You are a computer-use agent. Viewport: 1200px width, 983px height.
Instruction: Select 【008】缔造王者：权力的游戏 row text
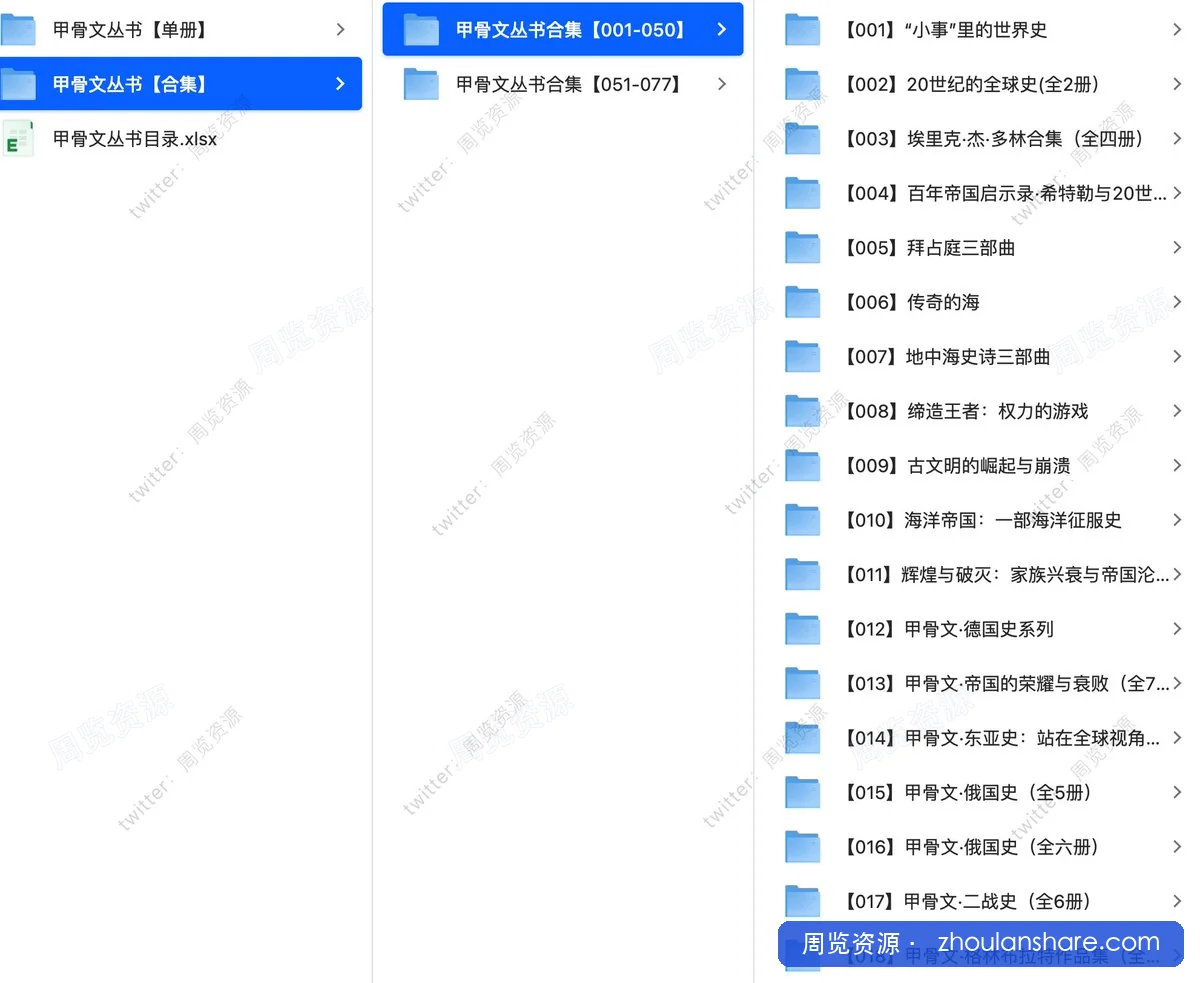[x=964, y=411]
